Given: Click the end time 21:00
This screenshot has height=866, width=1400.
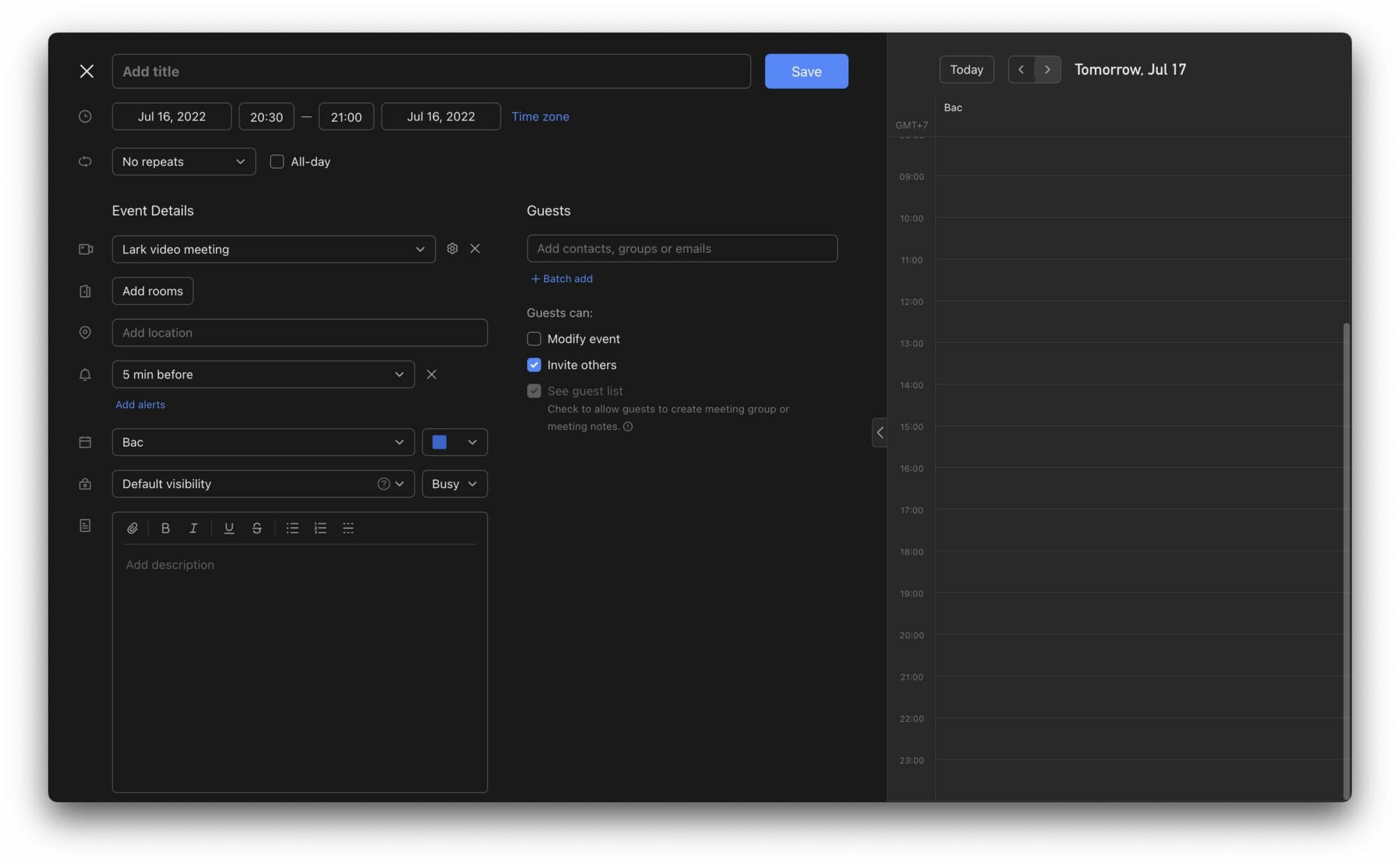Looking at the screenshot, I should [346, 116].
